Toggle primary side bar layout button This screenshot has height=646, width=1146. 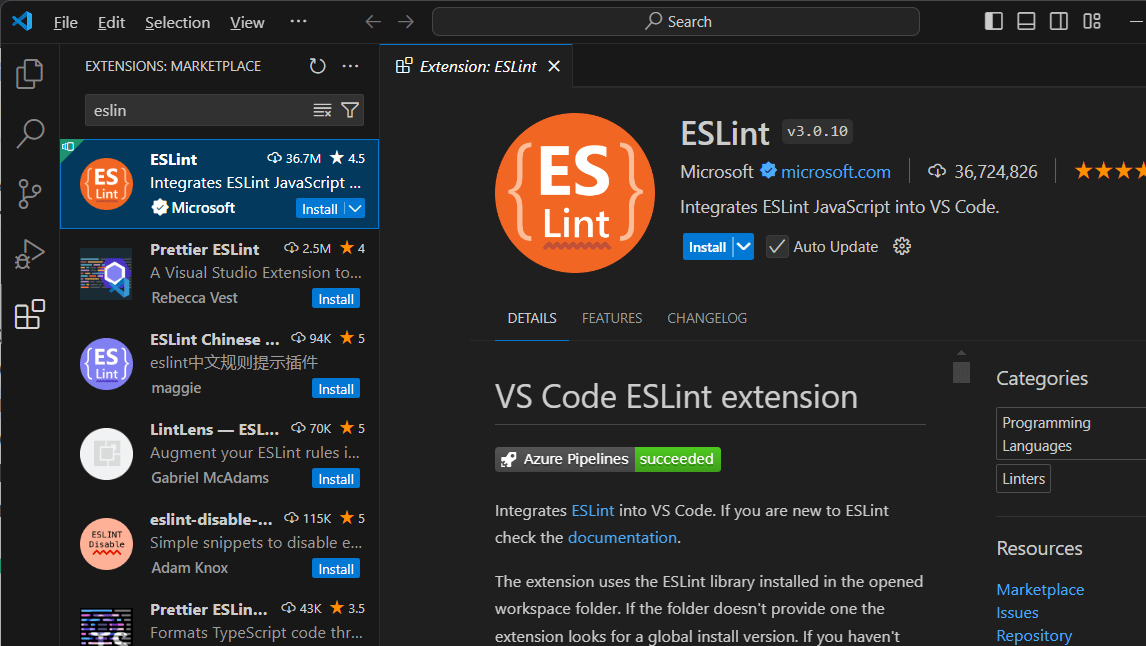pos(993,21)
